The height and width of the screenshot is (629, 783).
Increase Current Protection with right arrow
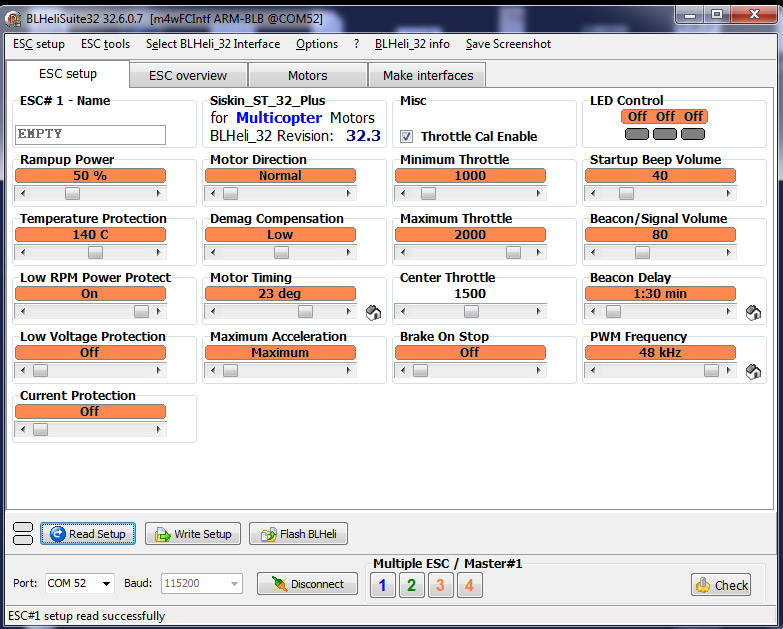coord(159,429)
